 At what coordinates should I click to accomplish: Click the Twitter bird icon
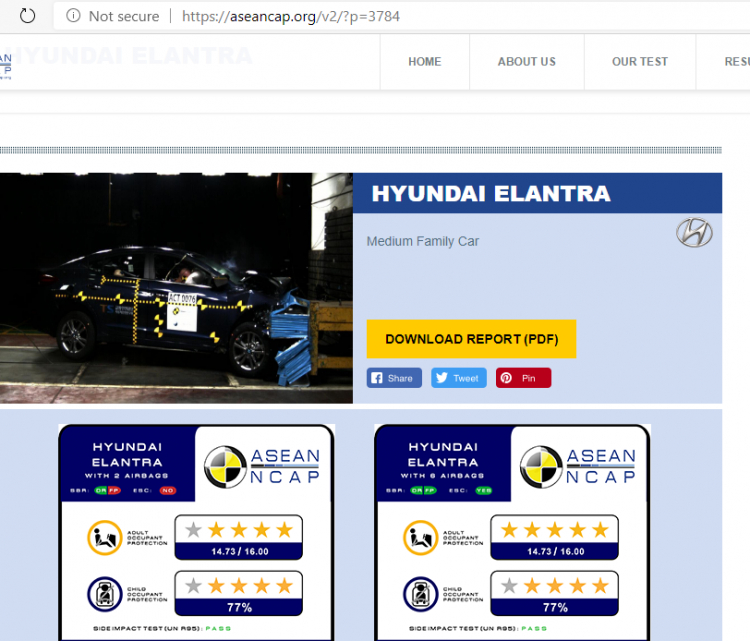442,378
